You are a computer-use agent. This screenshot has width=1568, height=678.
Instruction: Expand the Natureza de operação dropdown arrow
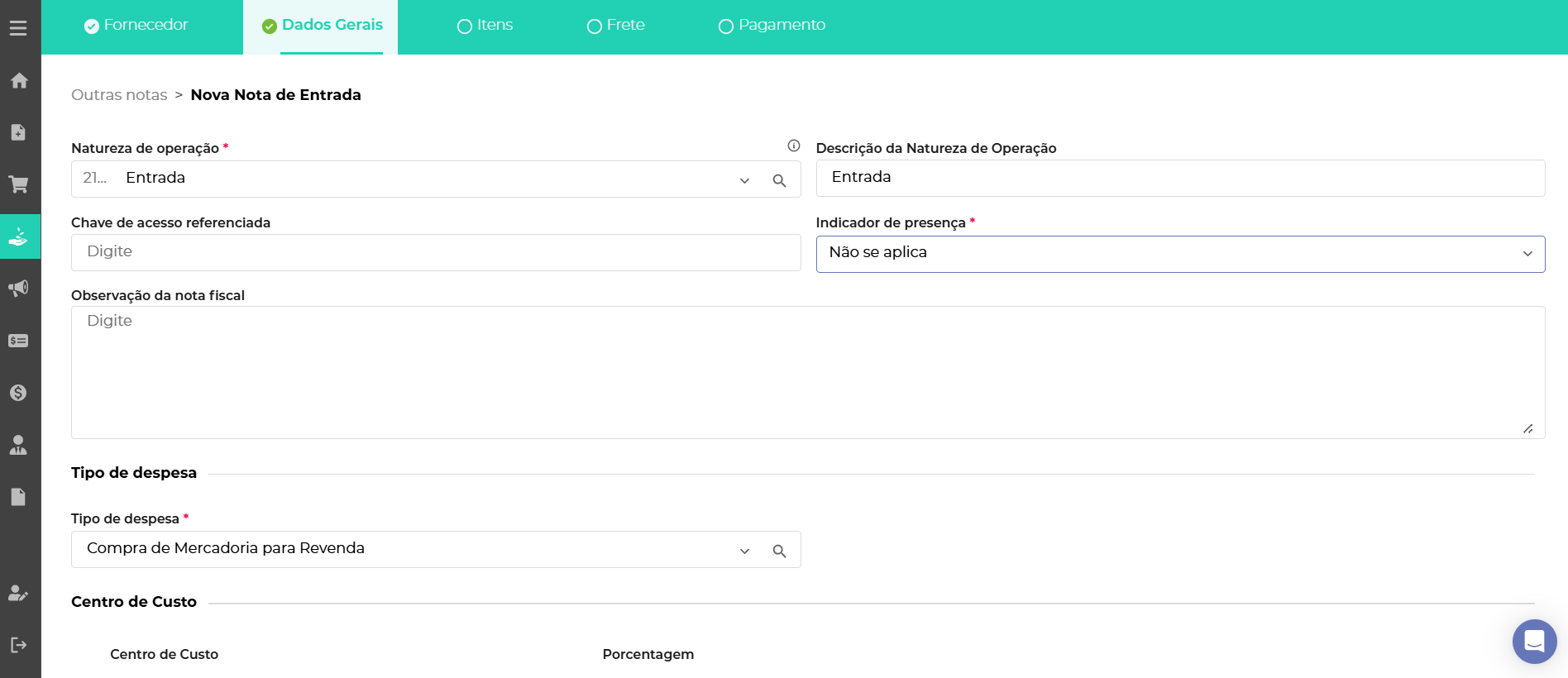click(744, 180)
